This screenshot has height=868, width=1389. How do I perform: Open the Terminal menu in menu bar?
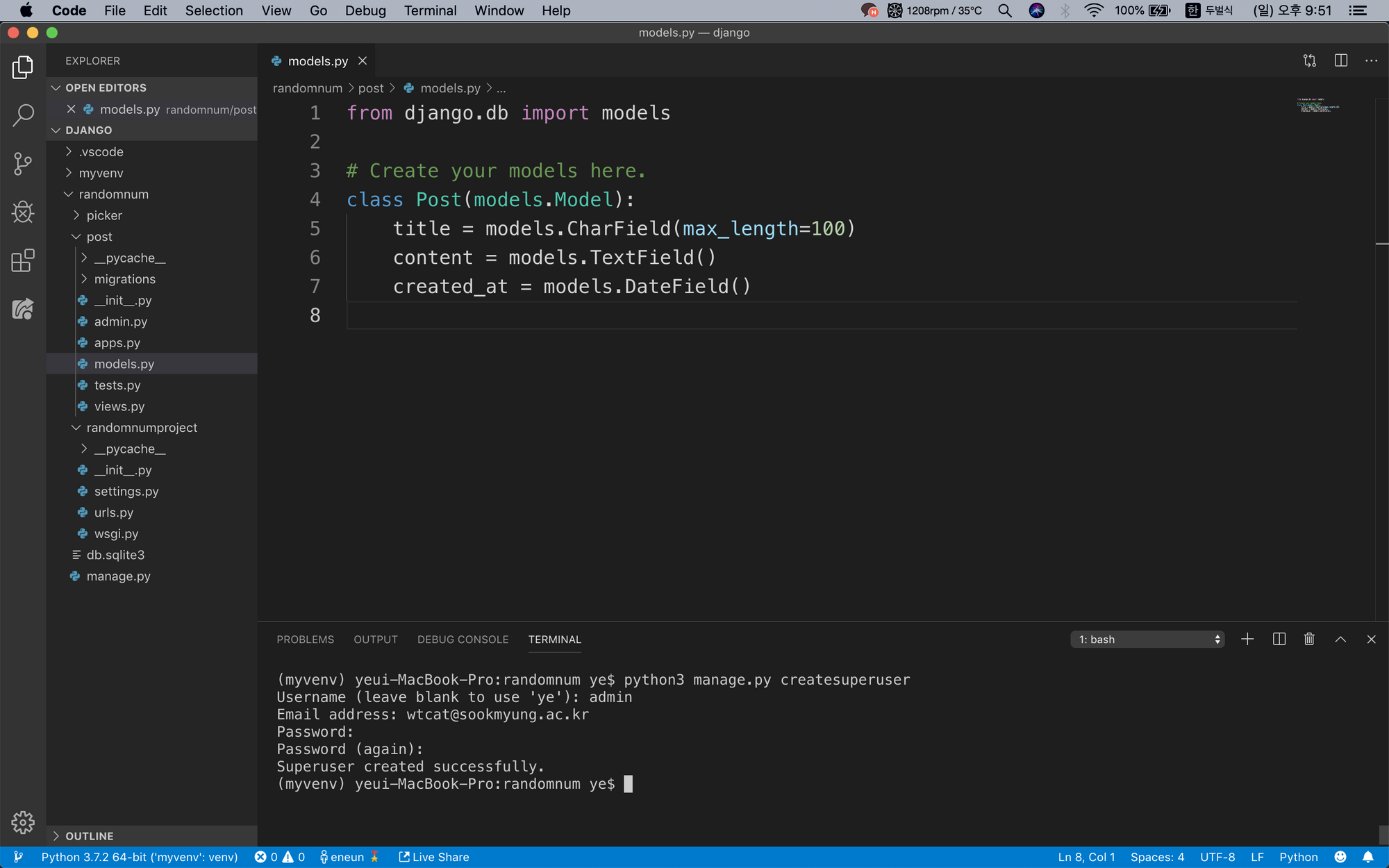point(430,10)
